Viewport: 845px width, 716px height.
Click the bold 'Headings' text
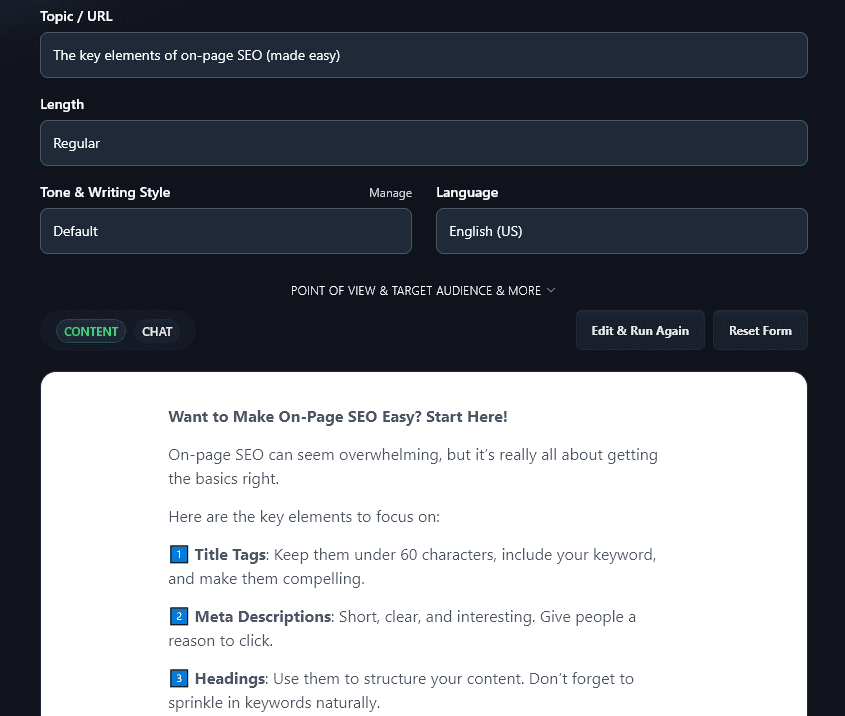coord(230,679)
